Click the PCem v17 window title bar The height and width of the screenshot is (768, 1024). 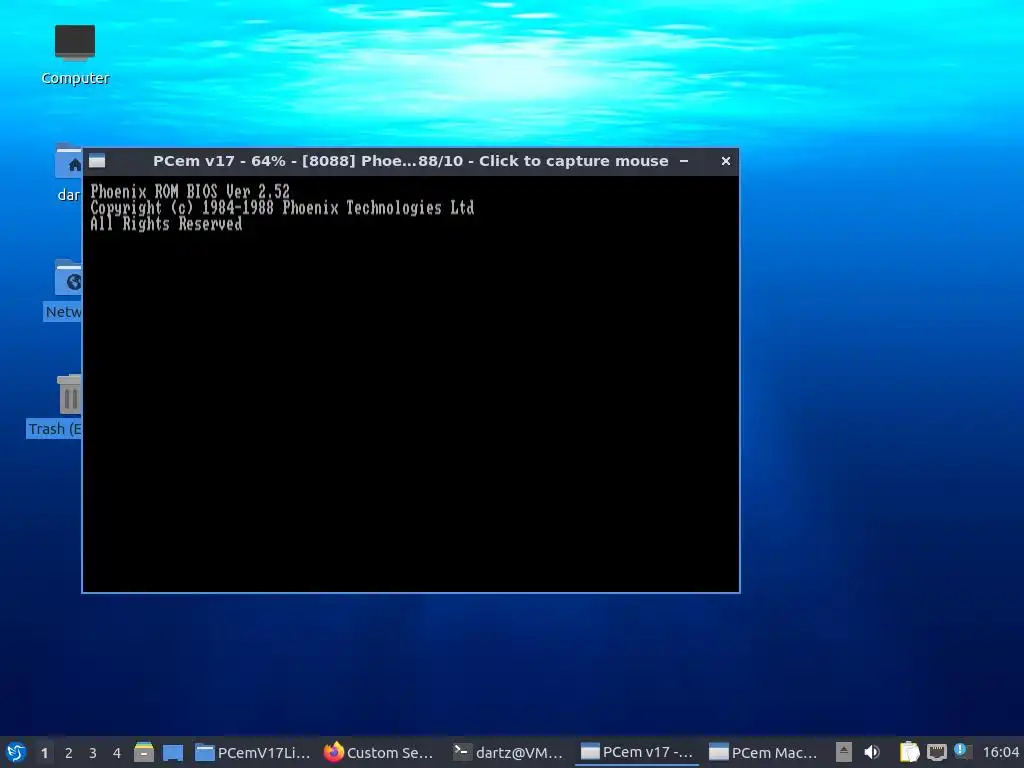point(411,161)
